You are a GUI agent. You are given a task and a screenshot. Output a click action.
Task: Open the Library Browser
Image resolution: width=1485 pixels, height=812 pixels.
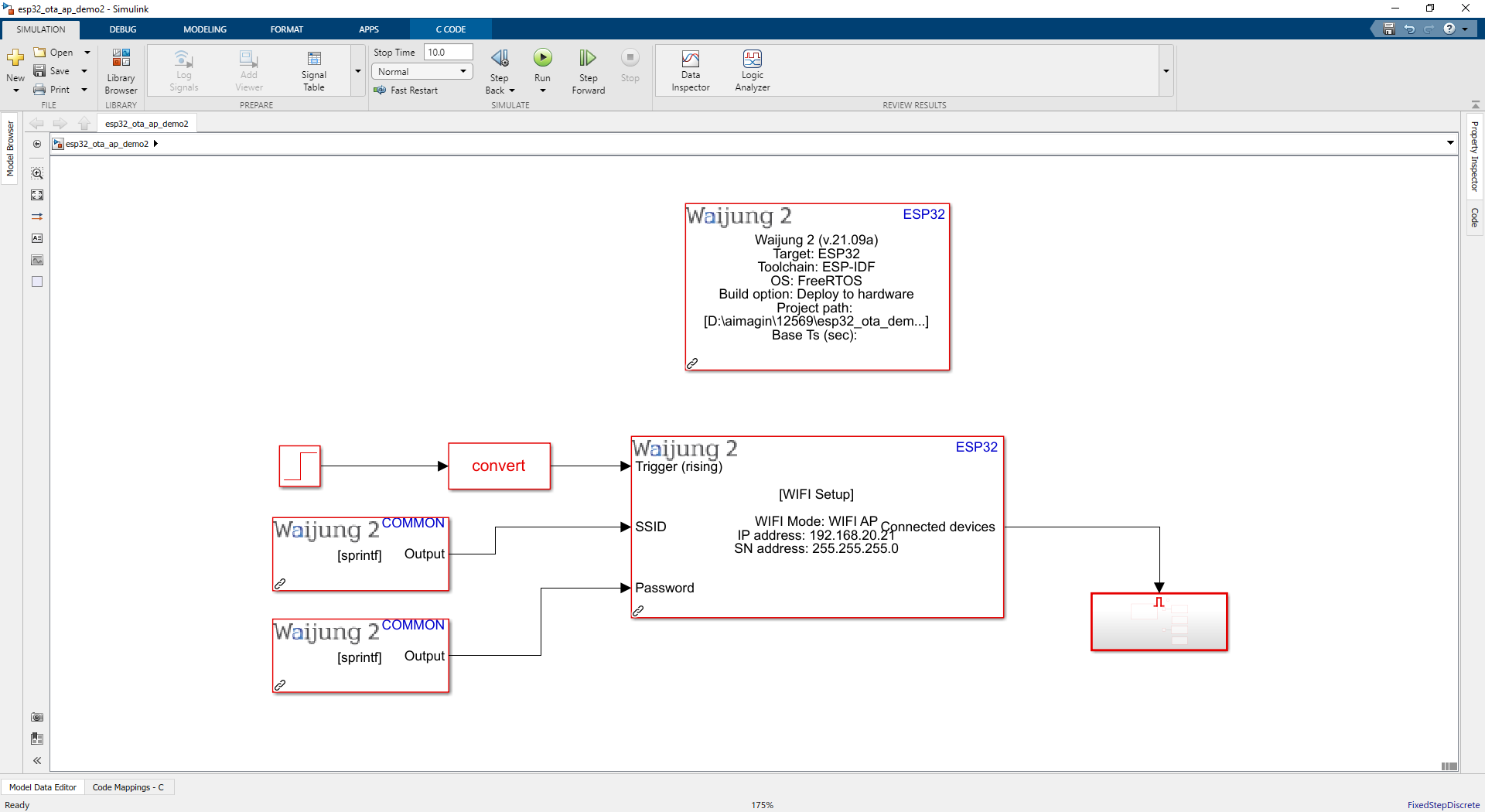click(121, 71)
